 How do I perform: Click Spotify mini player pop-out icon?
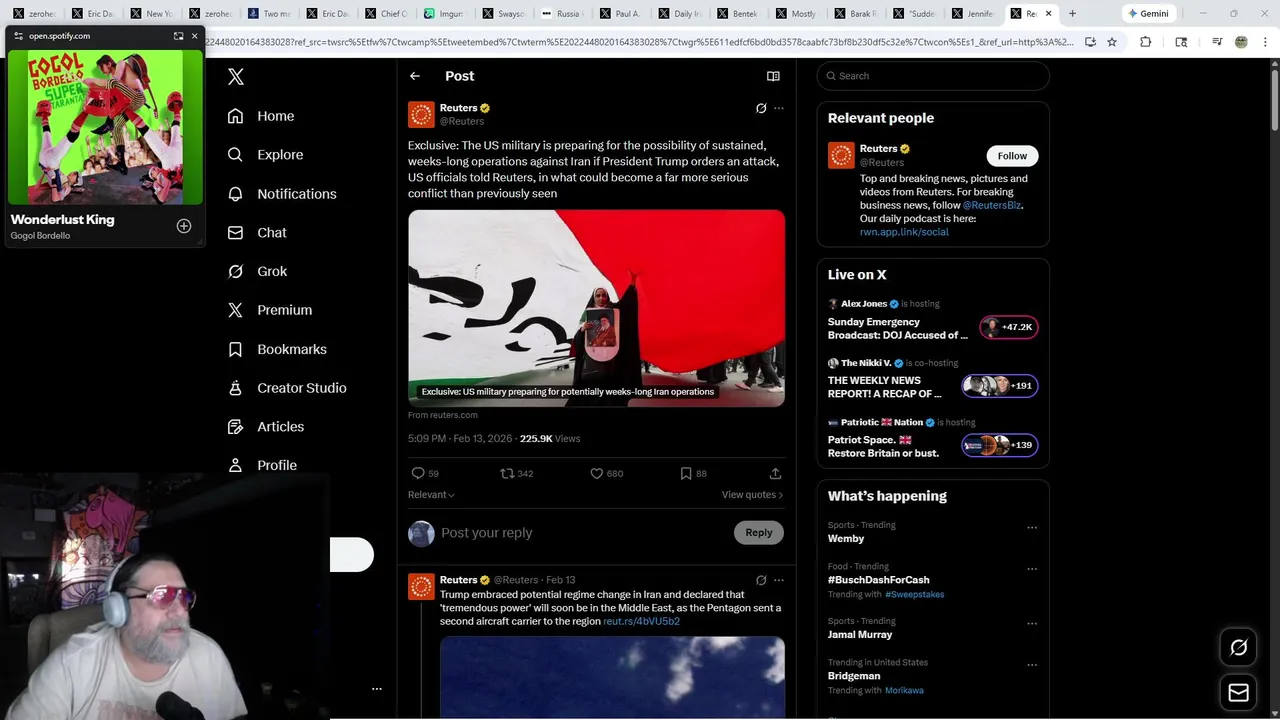tap(178, 36)
